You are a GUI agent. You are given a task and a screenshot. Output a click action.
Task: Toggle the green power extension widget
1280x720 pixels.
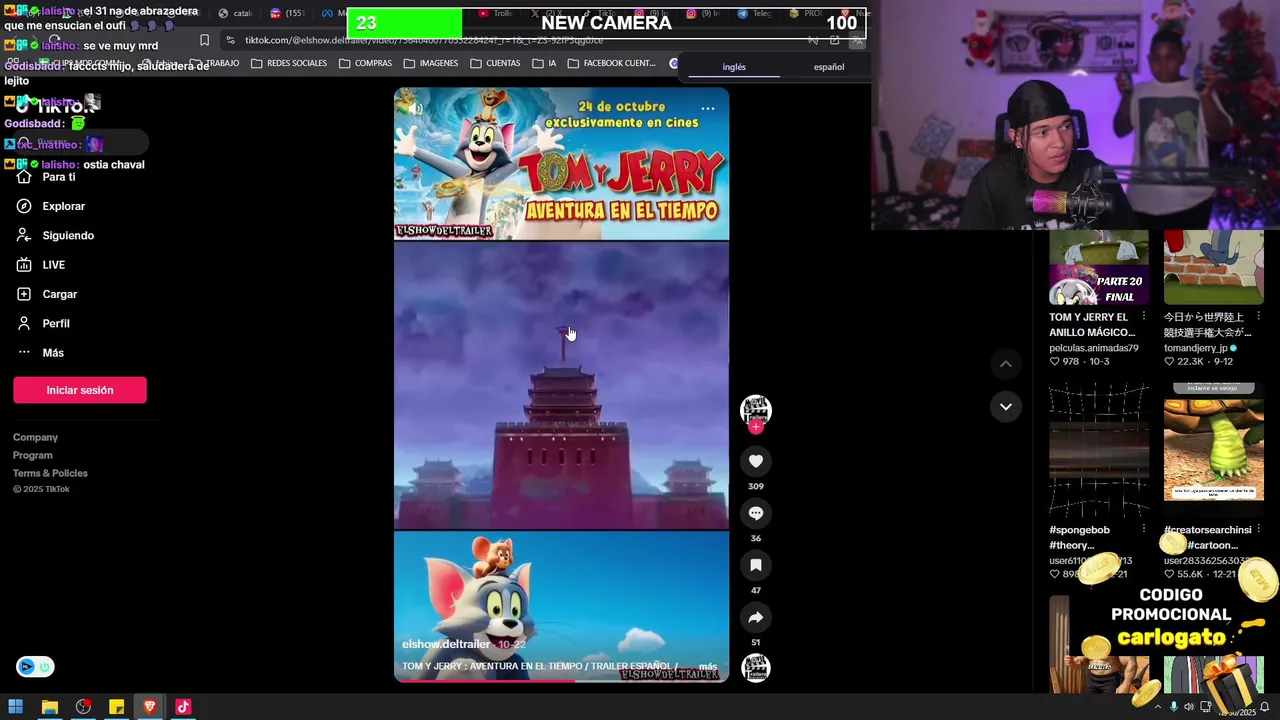point(44,667)
